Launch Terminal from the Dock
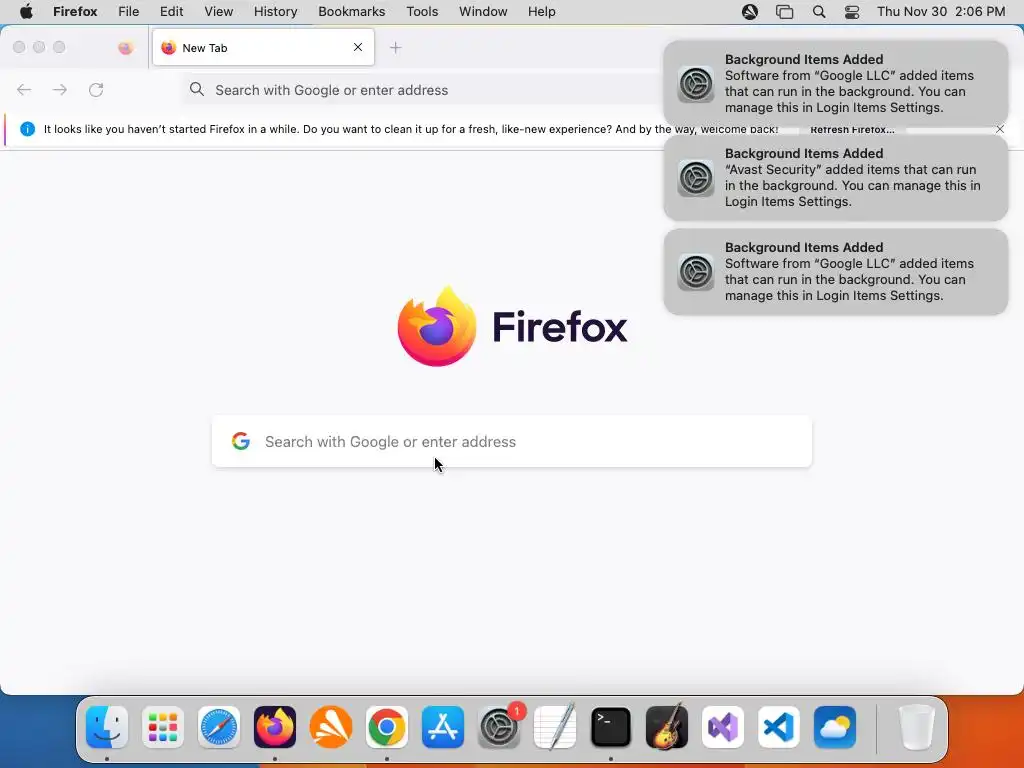The height and width of the screenshot is (768, 1024). pos(611,727)
